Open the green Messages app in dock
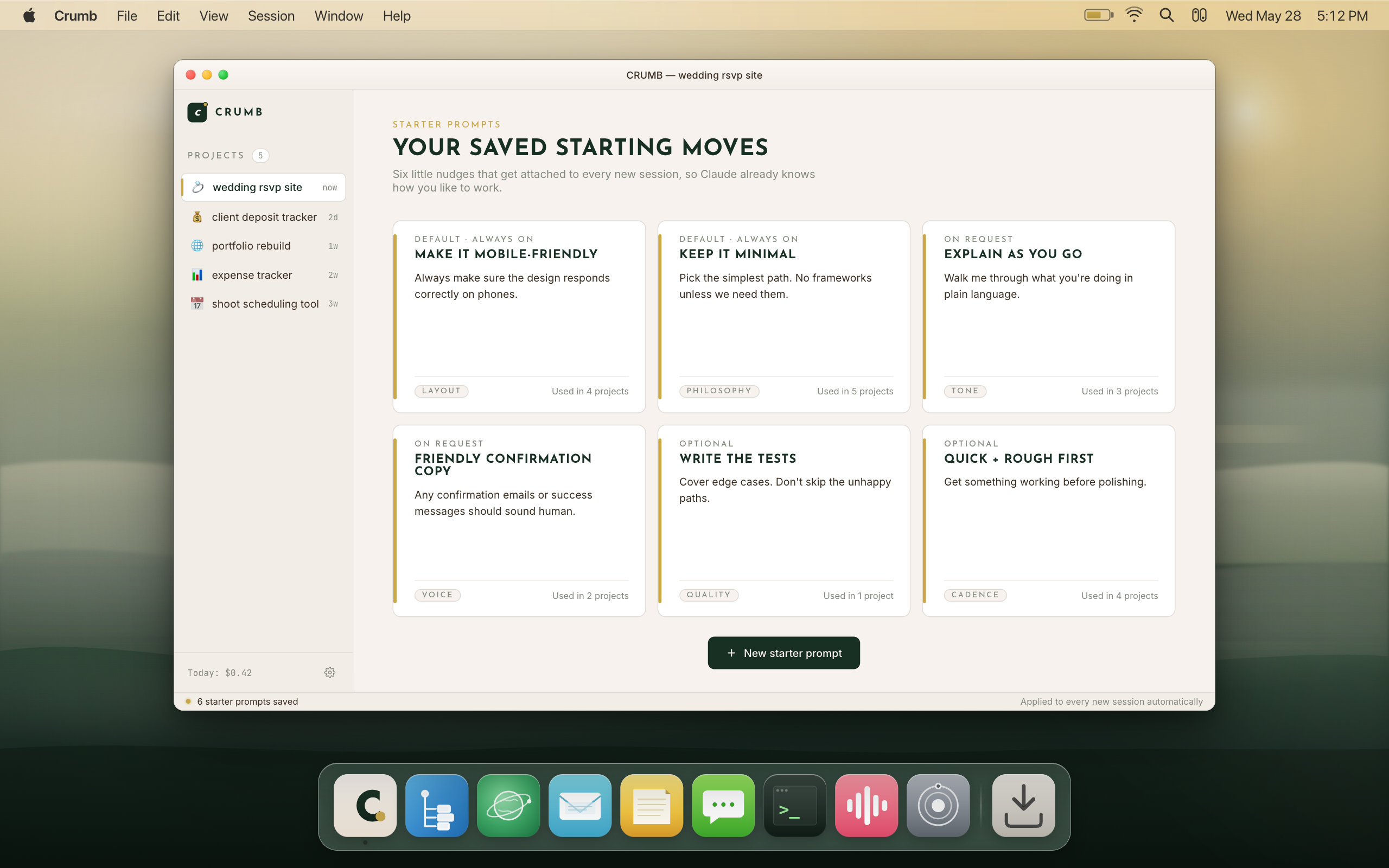This screenshot has width=1389, height=868. coord(723,806)
